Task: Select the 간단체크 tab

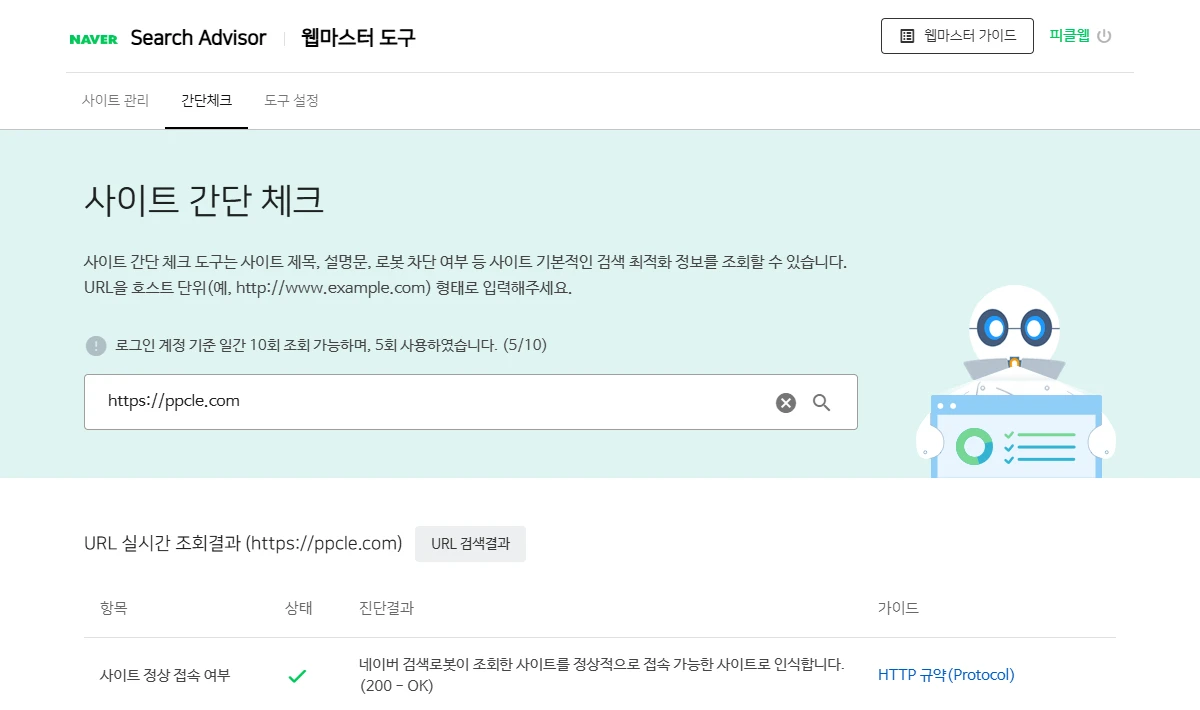Action: click(206, 100)
